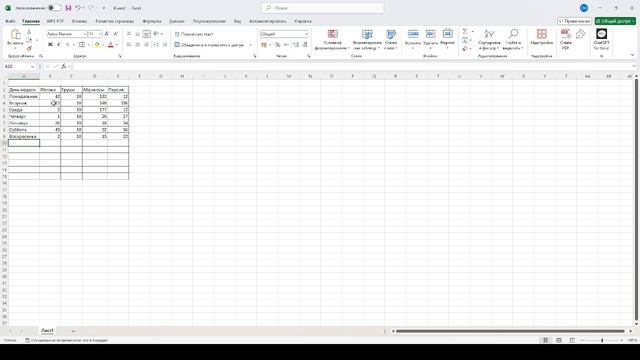Apply the yellow fill color

click(97, 44)
